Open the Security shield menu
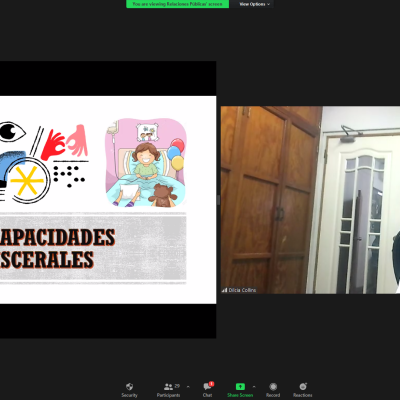 pyautogui.click(x=129, y=390)
